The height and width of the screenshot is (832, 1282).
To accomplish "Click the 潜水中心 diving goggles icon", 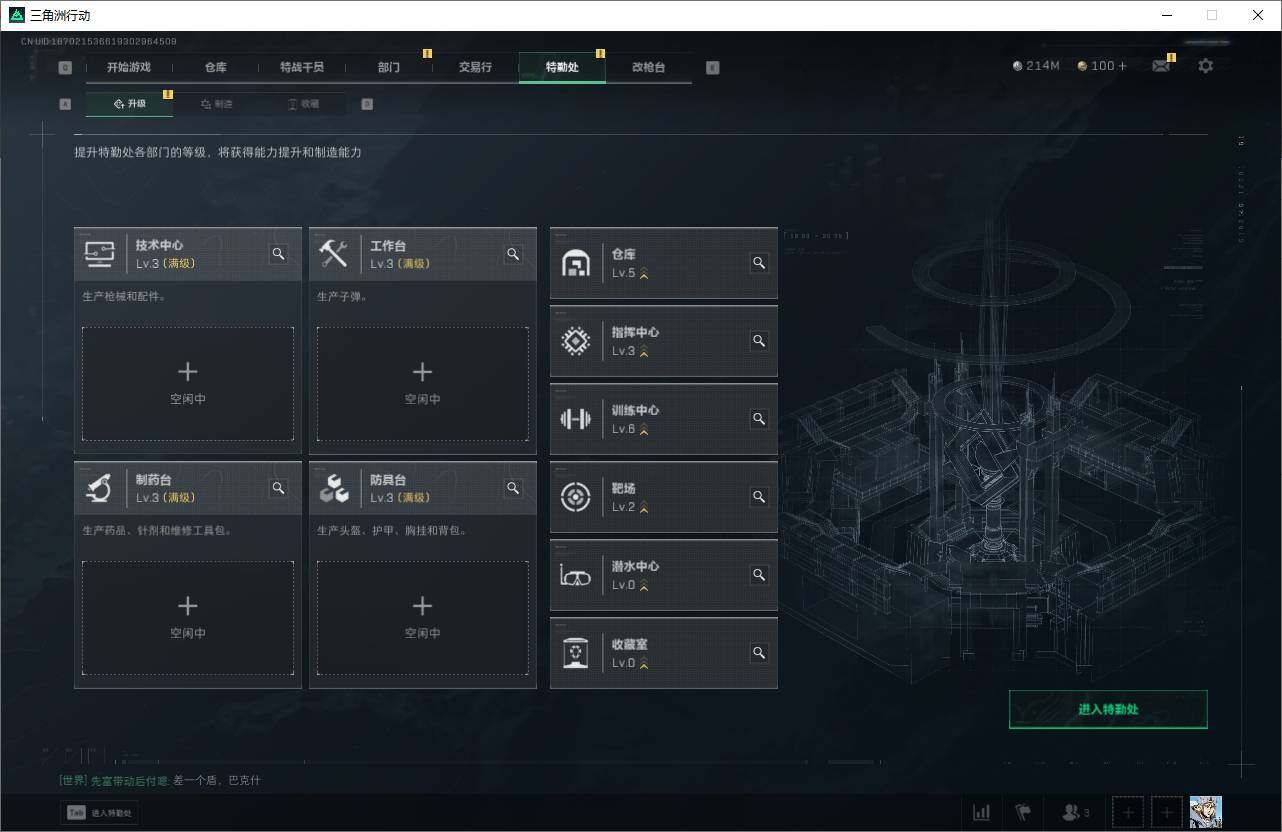I will [x=576, y=575].
